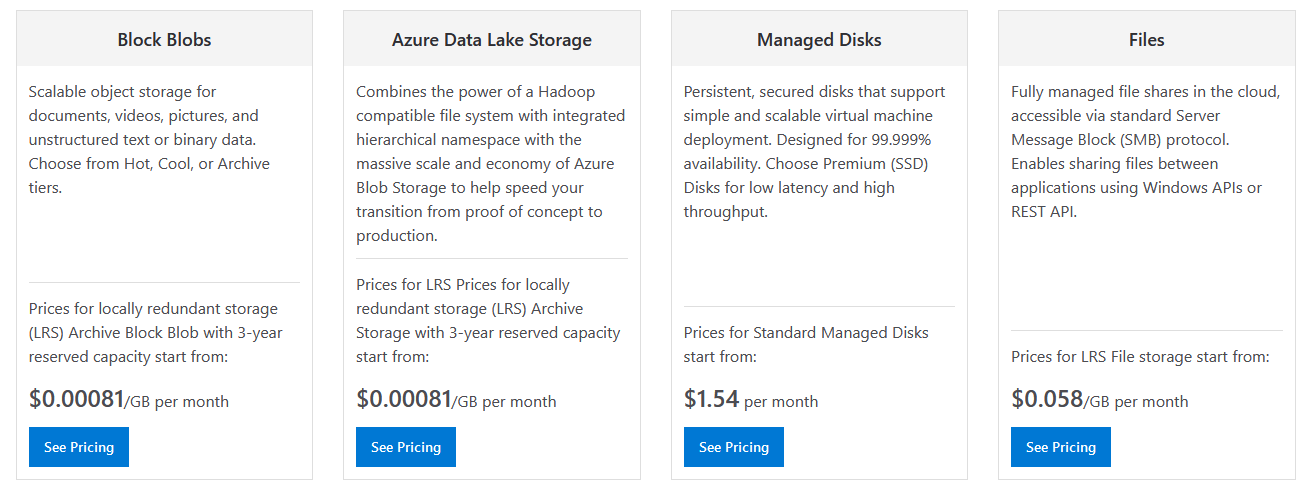Click the fully managed file shares description
Screen dimensions: 1311x491
(1145, 151)
